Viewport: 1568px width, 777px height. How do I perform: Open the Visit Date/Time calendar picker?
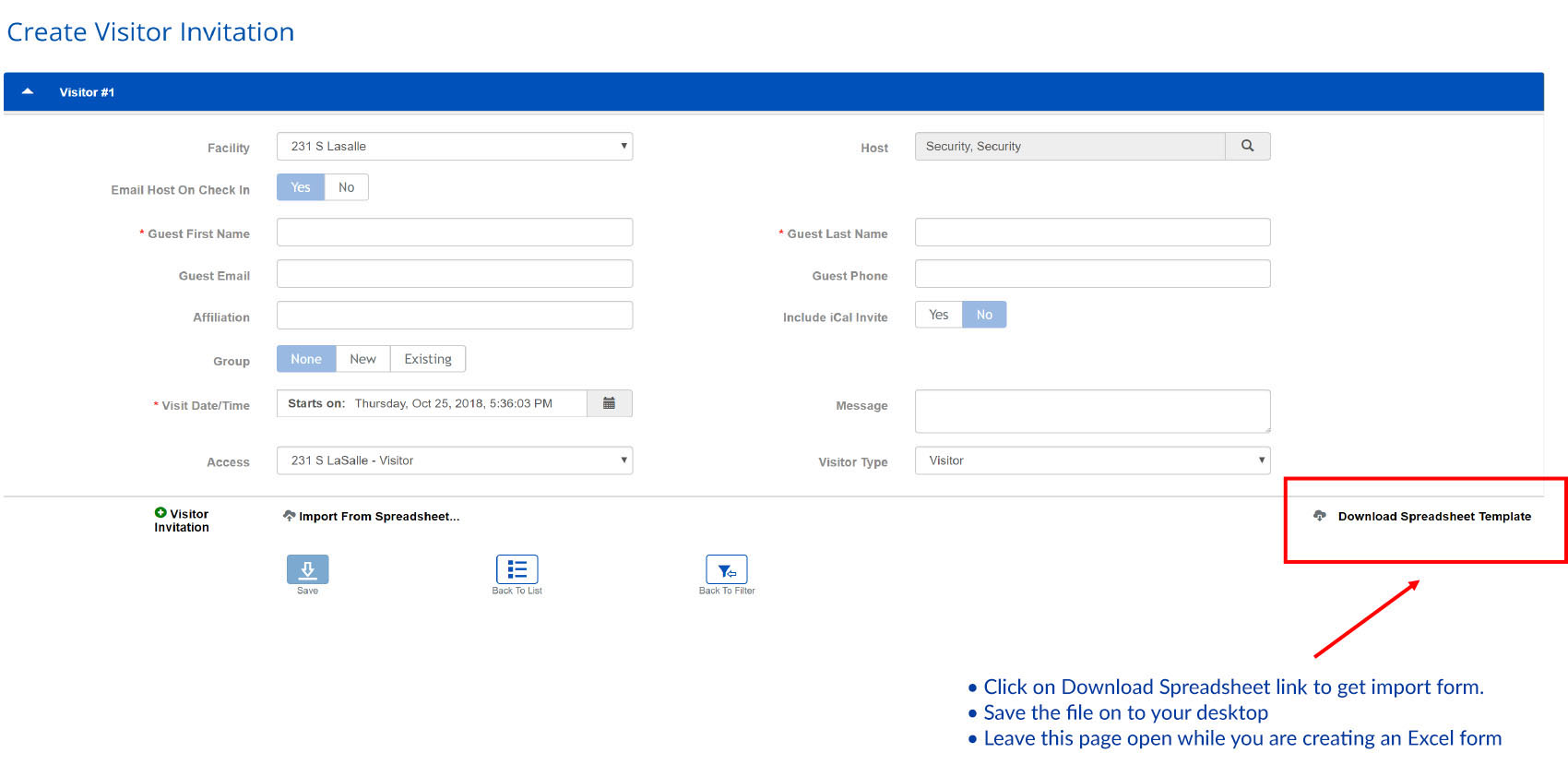tap(609, 403)
